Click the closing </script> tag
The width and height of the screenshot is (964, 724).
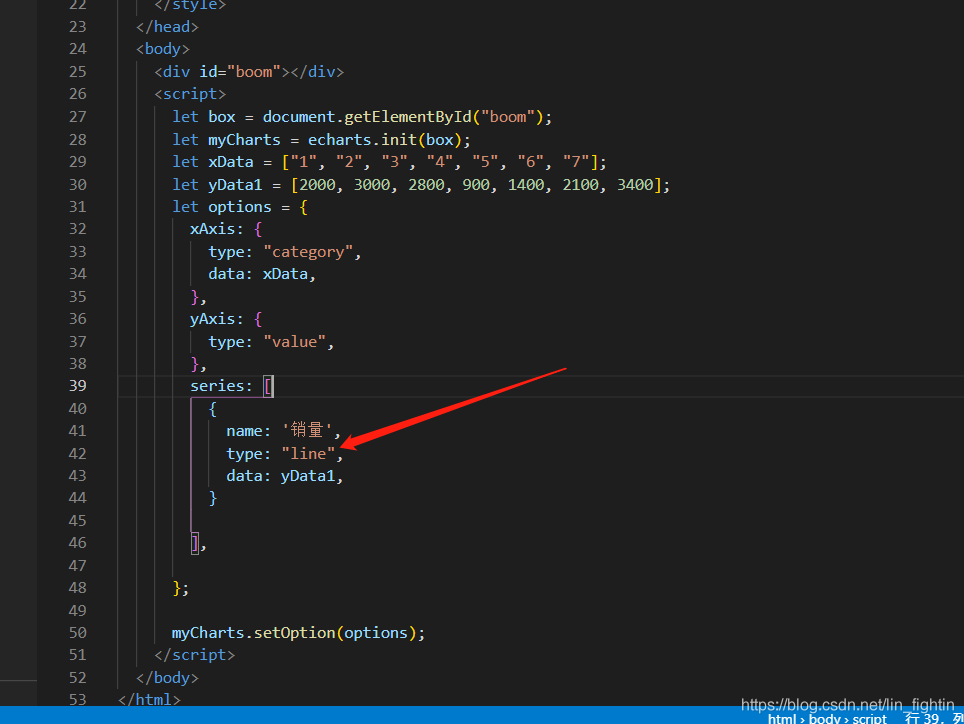(194, 655)
